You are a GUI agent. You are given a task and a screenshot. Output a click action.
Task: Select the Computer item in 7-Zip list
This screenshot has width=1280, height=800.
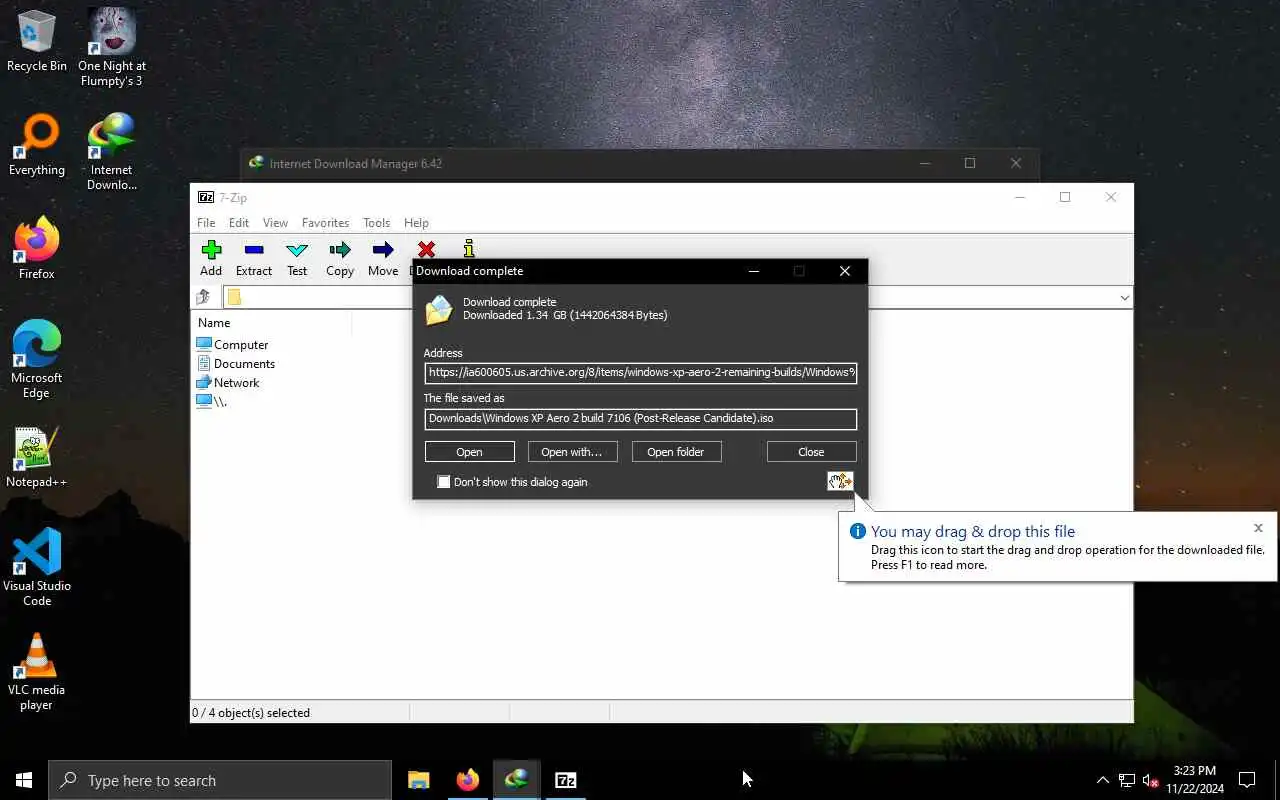coord(233,344)
